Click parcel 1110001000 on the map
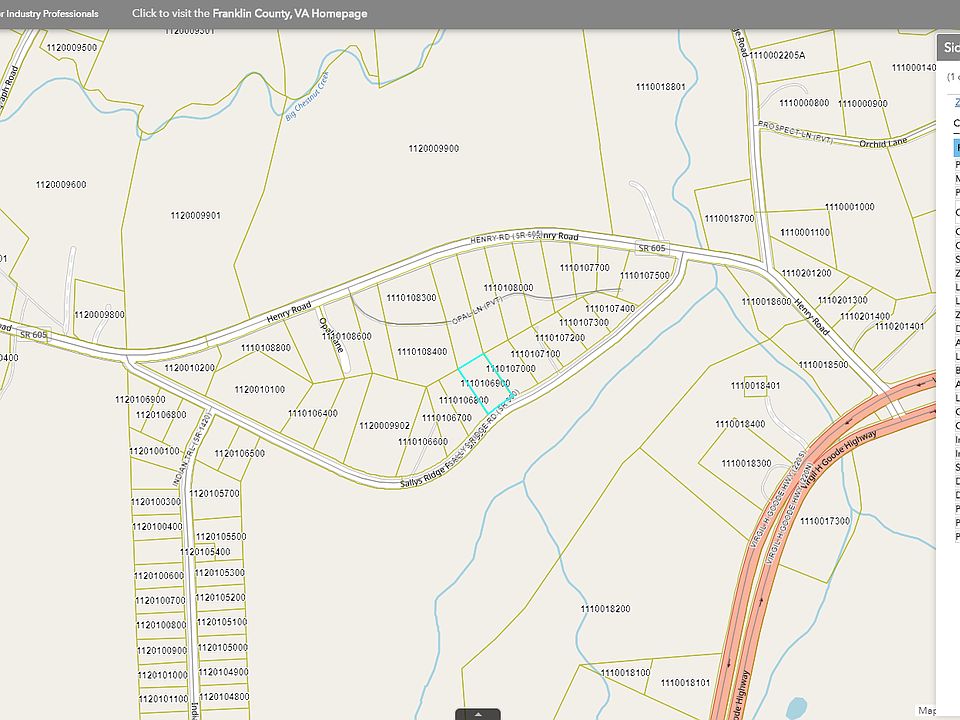Image resolution: width=960 pixels, height=720 pixels. click(849, 207)
